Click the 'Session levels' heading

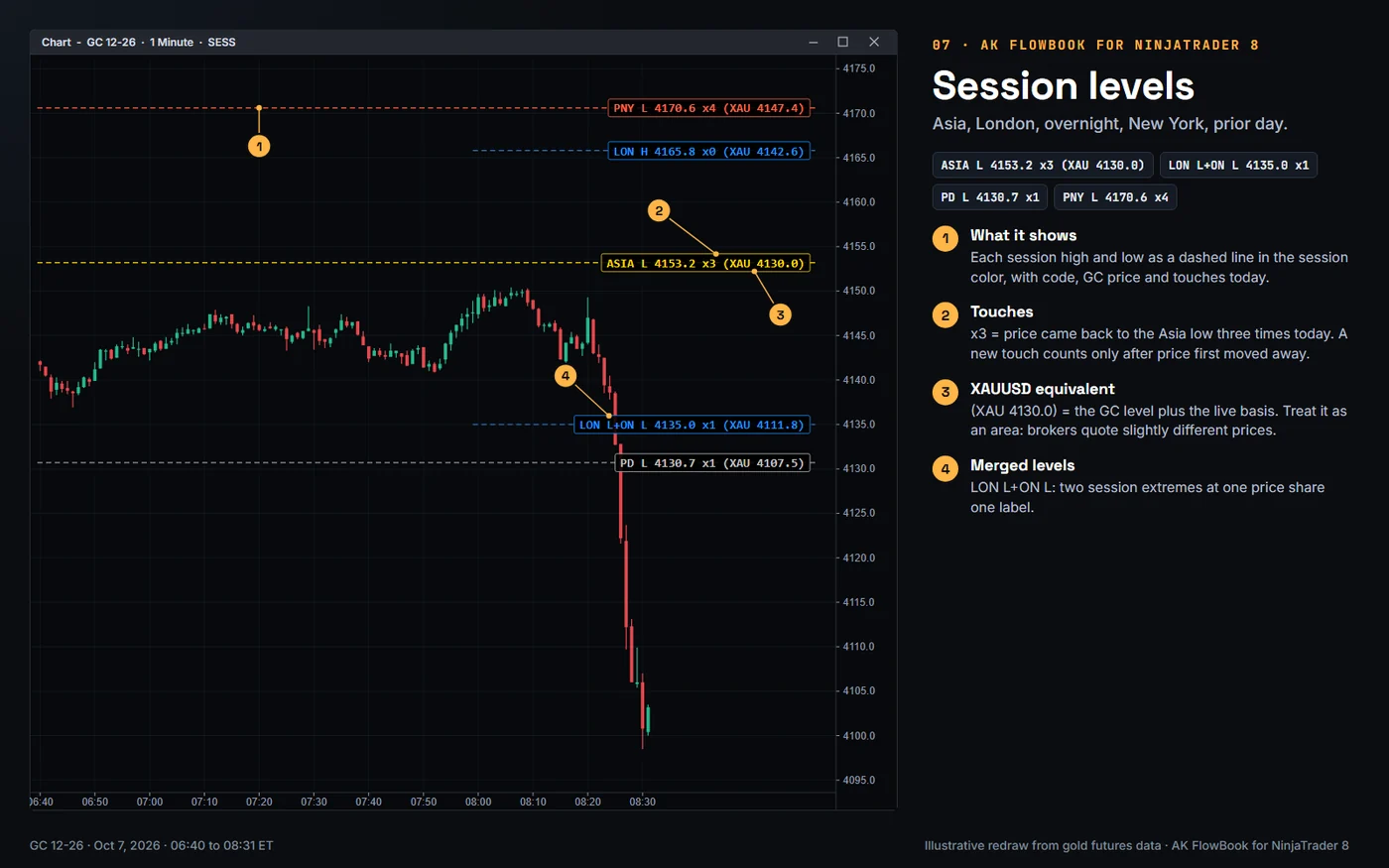pyautogui.click(x=1064, y=86)
